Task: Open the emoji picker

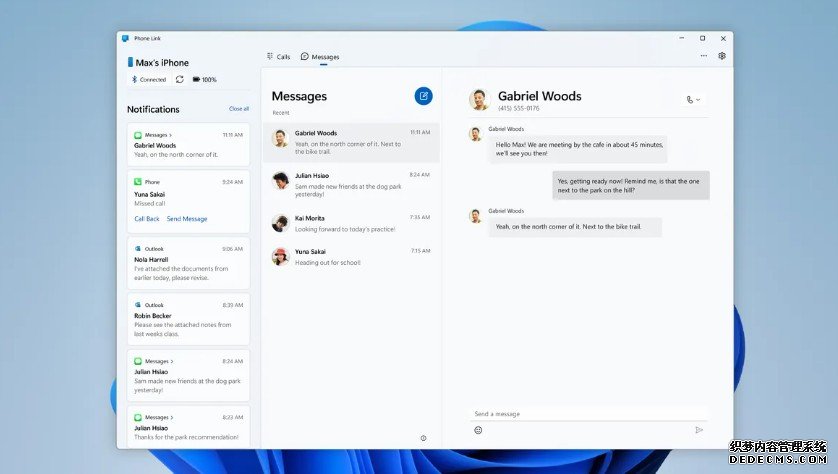Action: coord(478,430)
